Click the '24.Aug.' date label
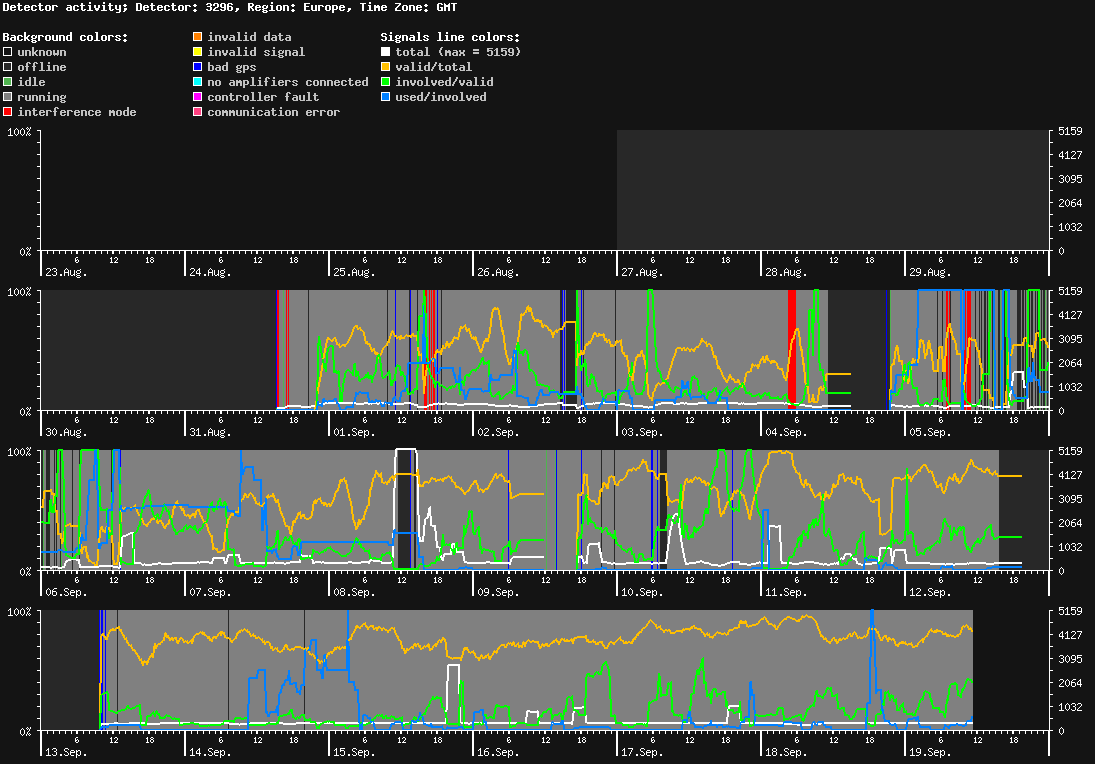Viewport: 1095px width, 764px height. (x=210, y=272)
